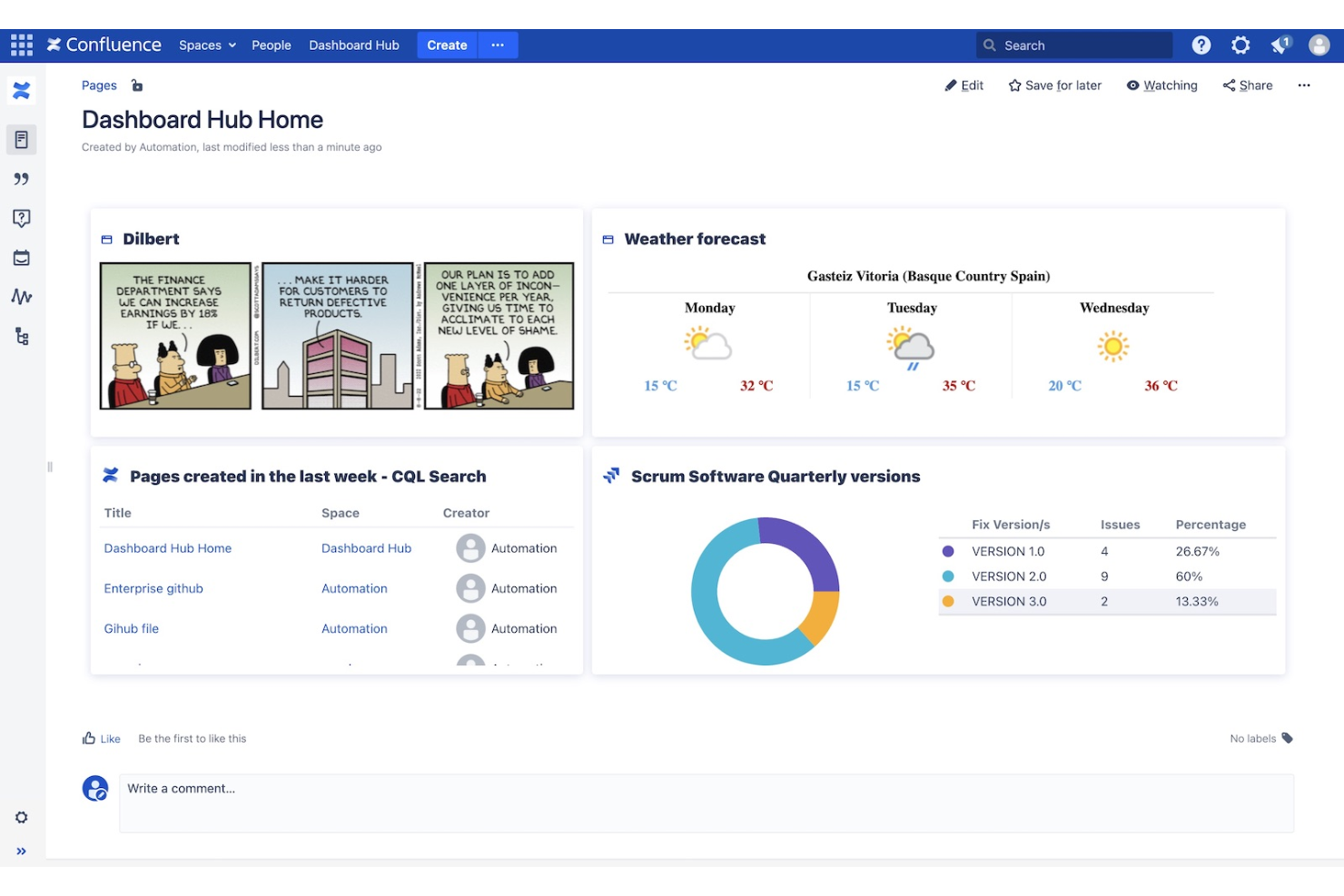Click the Weather forecast gadget icon
Screen dimensions: 1344x896
coord(608,240)
